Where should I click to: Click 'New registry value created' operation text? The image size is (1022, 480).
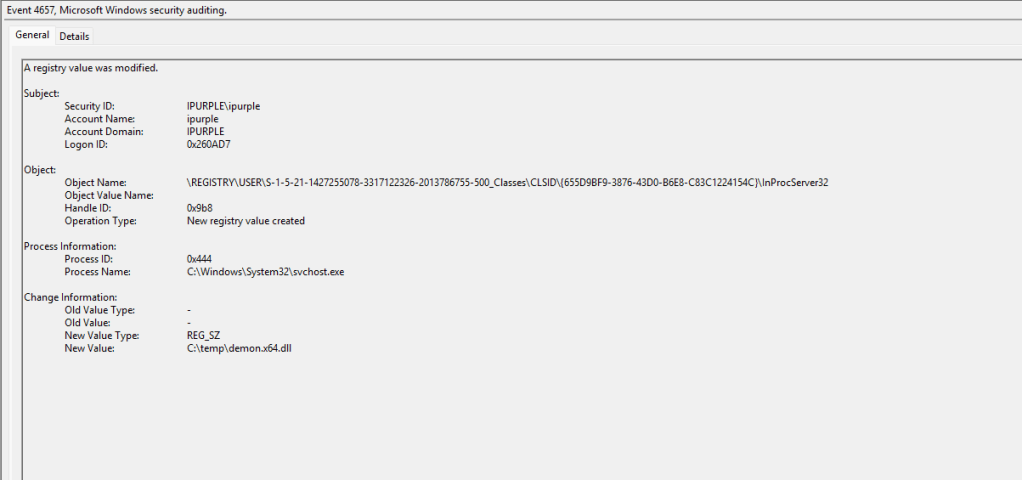pos(245,221)
